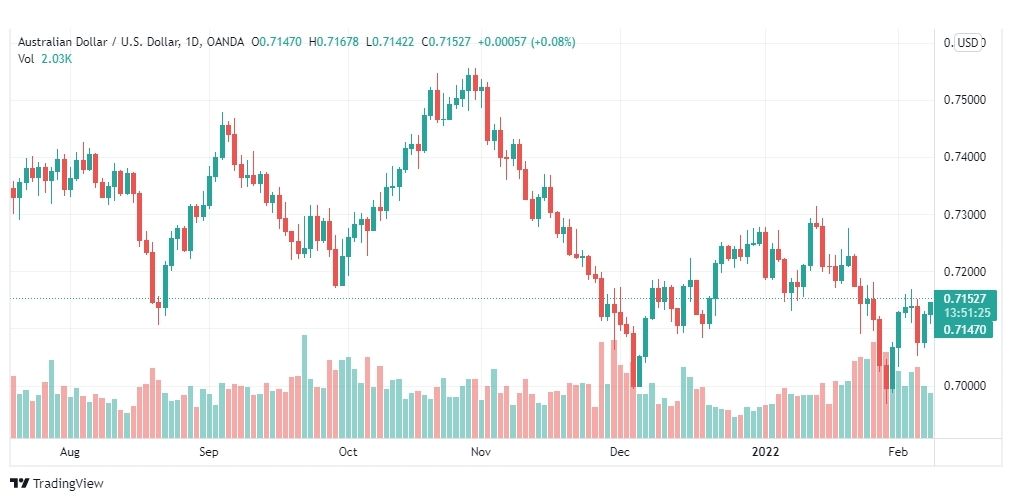Click the teal 0.71470 open price tag
The height and width of the screenshot is (501, 1012).
964,330
